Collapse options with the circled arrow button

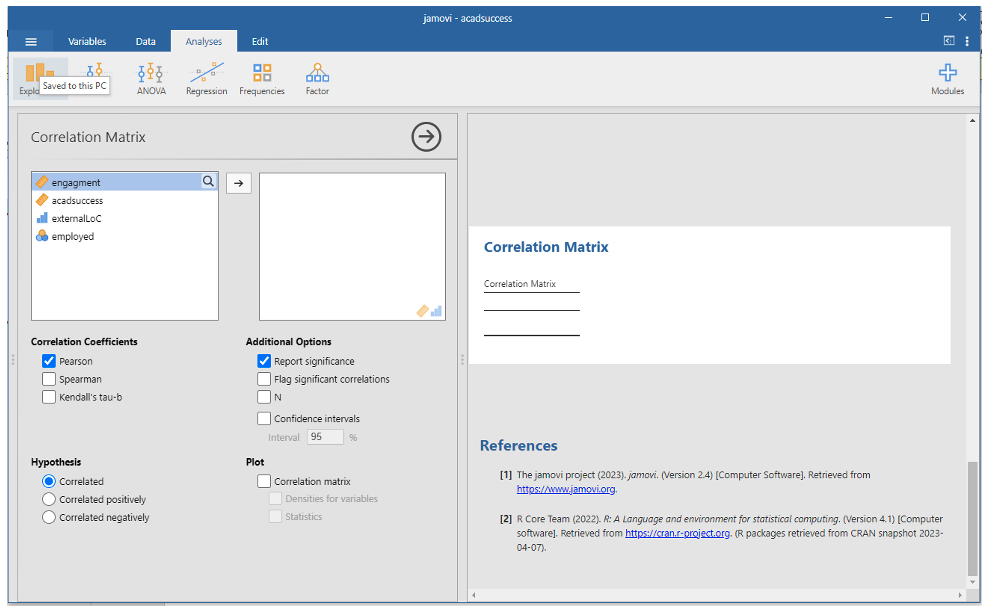pos(426,137)
